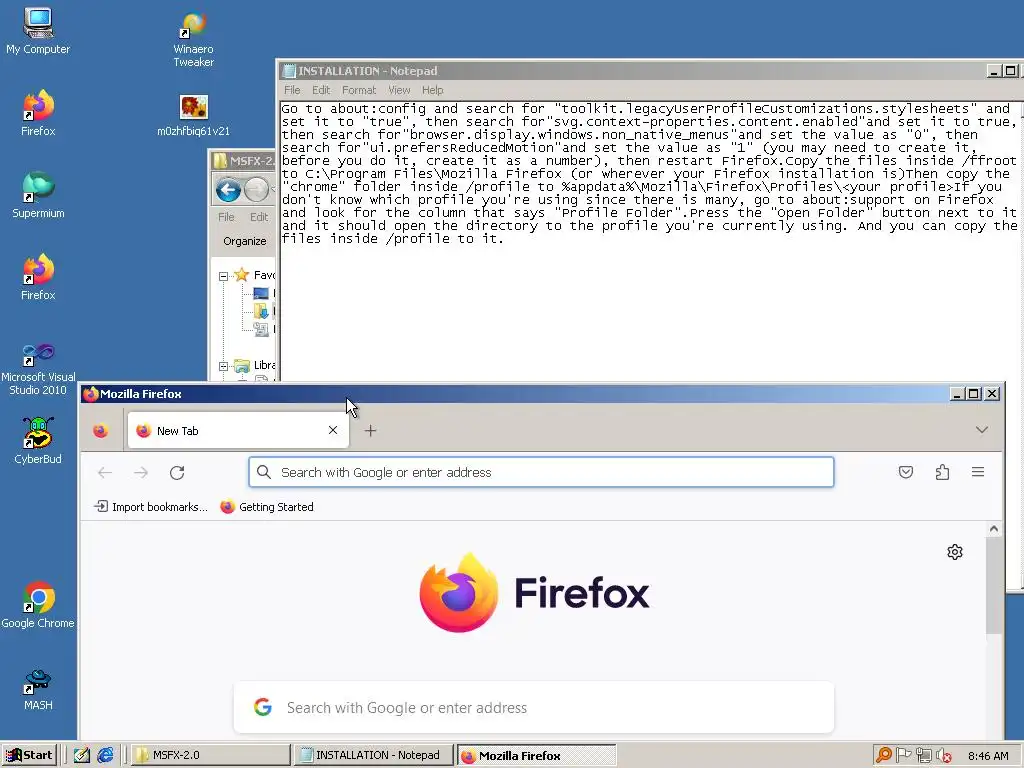1024x768 pixels.
Task: Open the Firefox desktop shortcut above Supermium
Action: [x=38, y=112]
